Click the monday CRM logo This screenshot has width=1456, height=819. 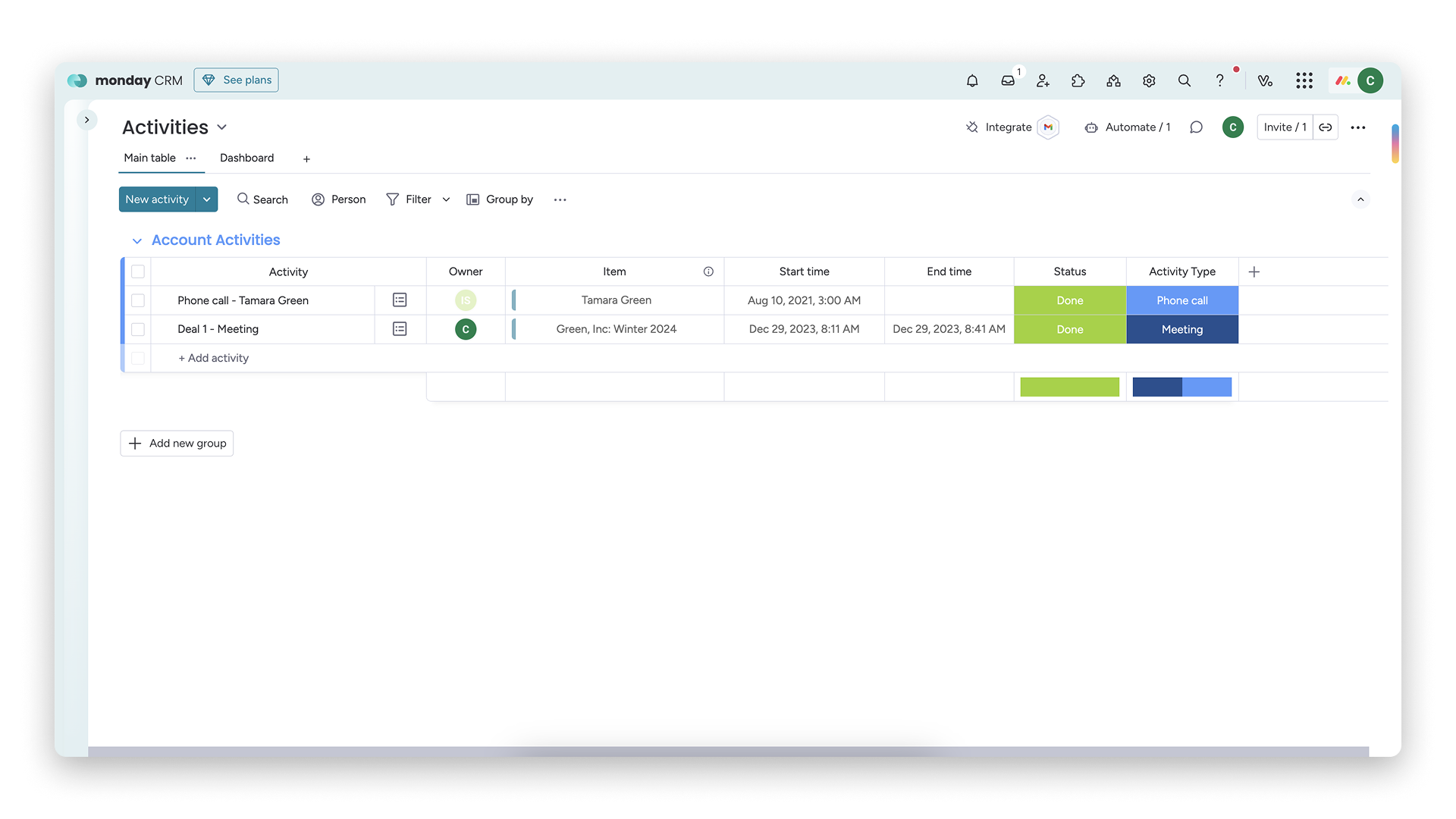(125, 80)
